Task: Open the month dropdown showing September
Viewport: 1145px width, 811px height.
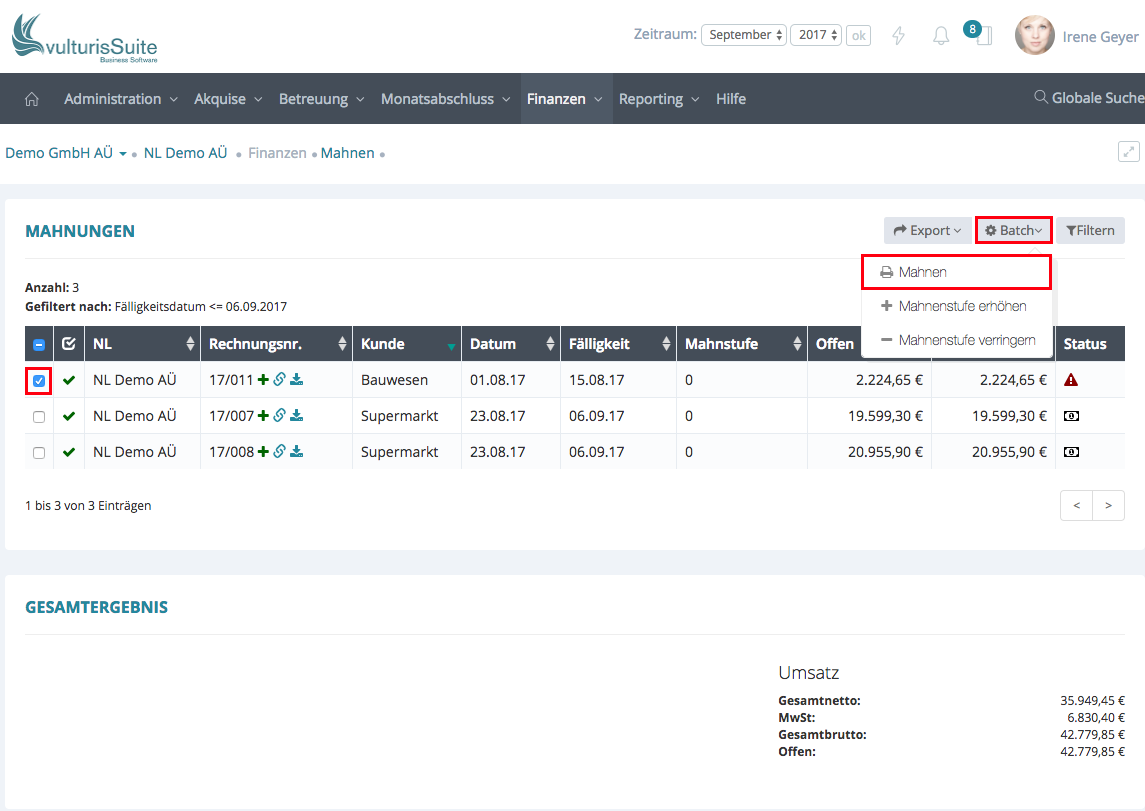Action: point(743,35)
